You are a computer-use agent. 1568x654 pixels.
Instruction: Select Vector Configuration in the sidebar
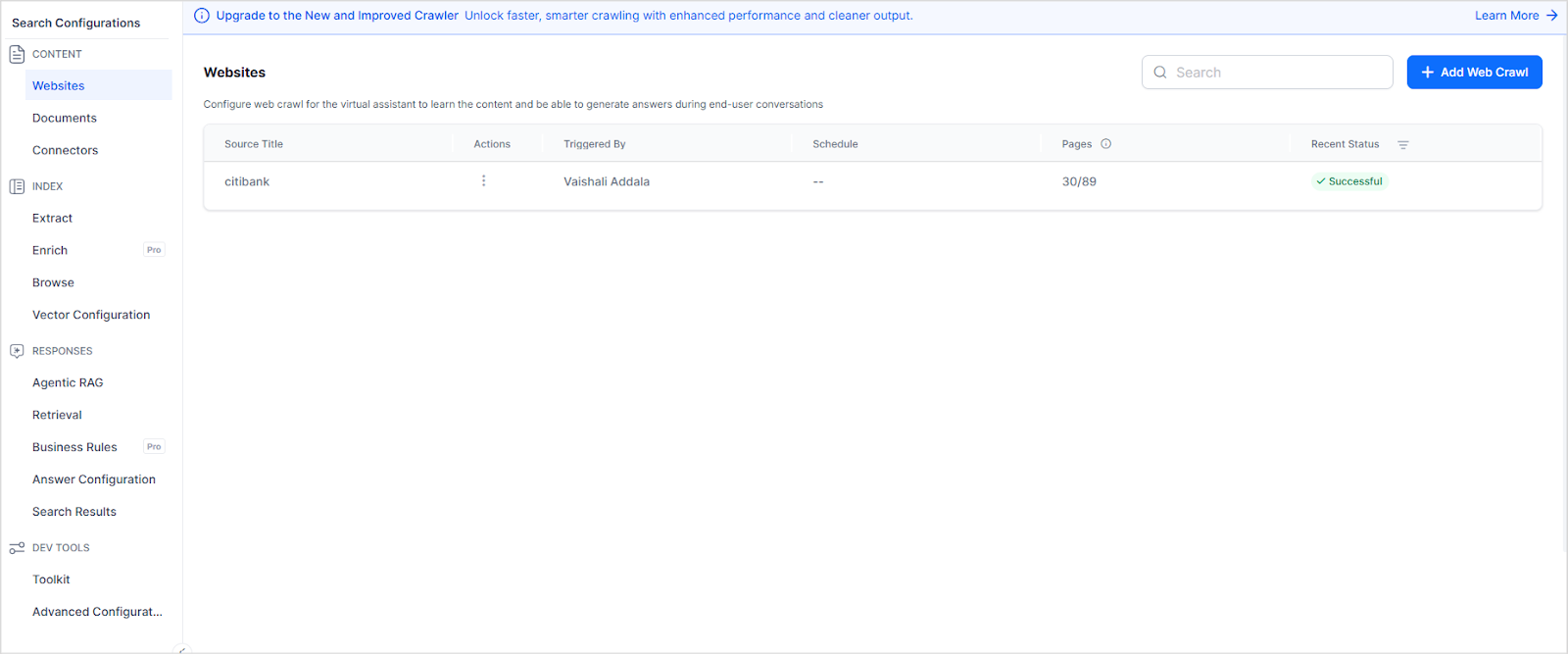click(91, 316)
